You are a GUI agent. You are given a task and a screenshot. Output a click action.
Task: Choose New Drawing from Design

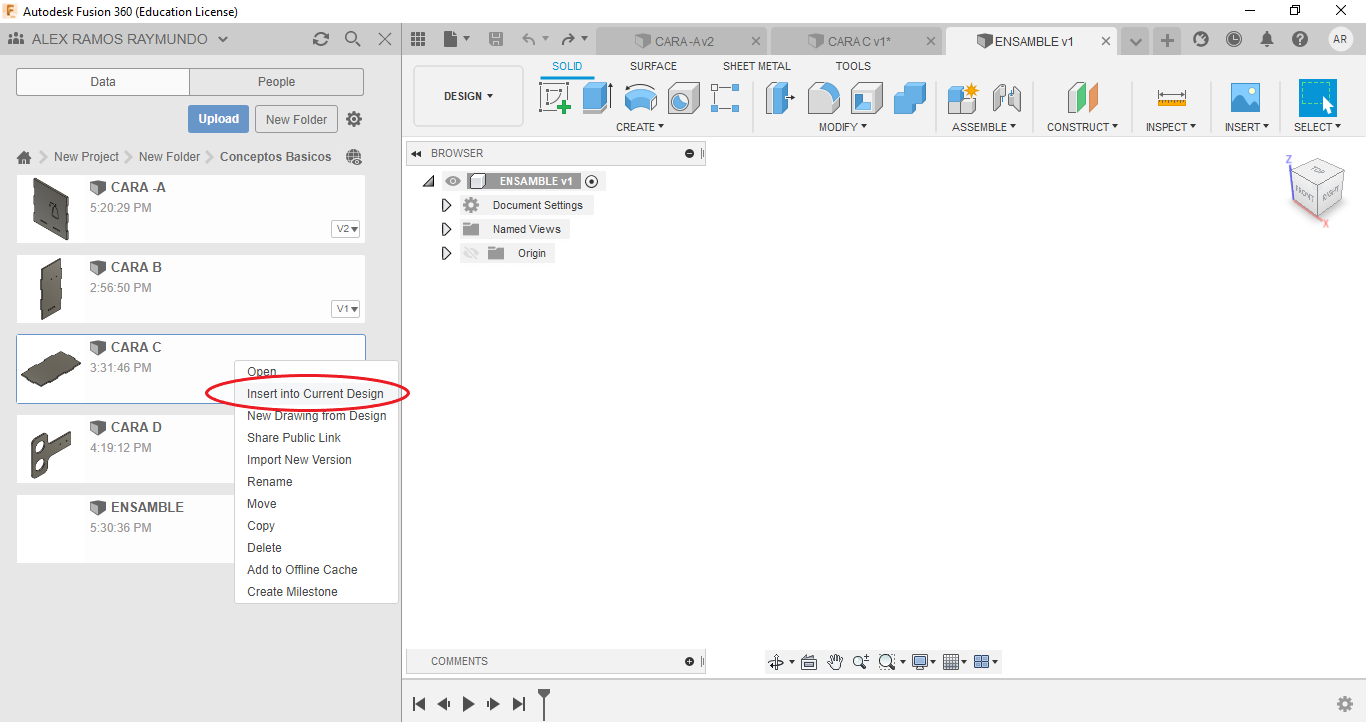click(x=316, y=416)
